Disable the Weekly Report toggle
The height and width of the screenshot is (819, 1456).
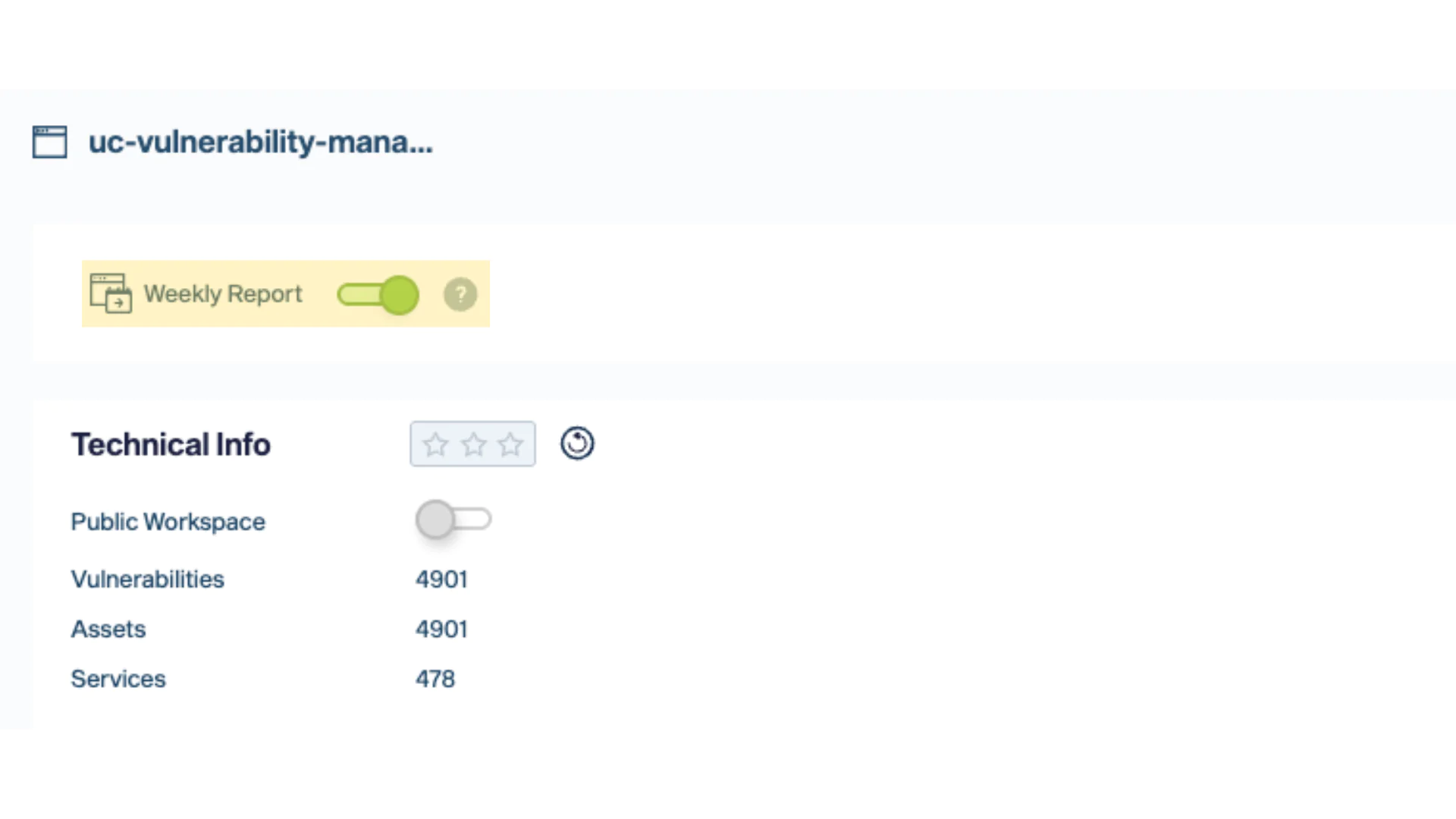point(378,294)
